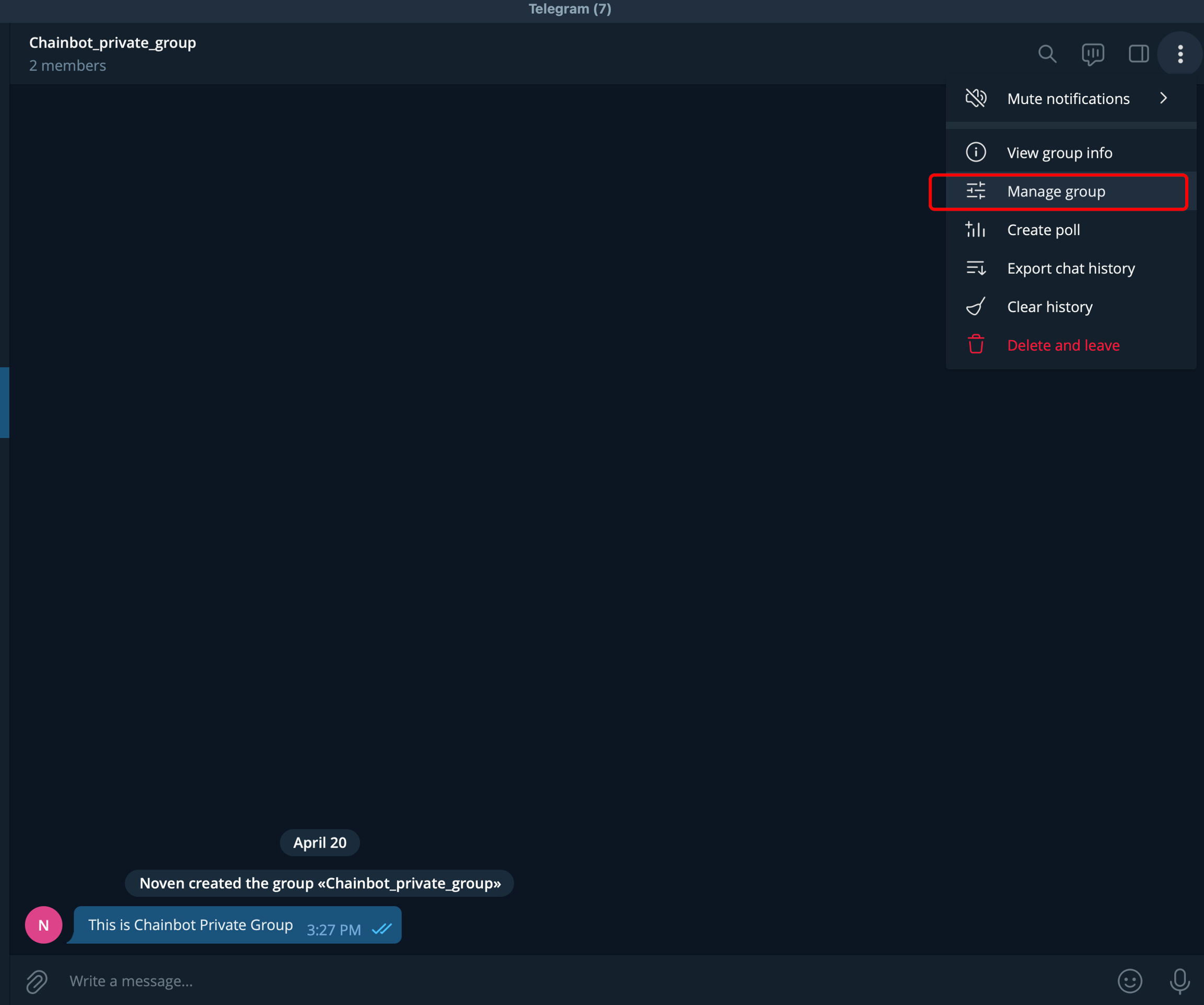The height and width of the screenshot is (1005, 1204).
Task: Click the three-dot more options button
Action: tap(1180, 54)
